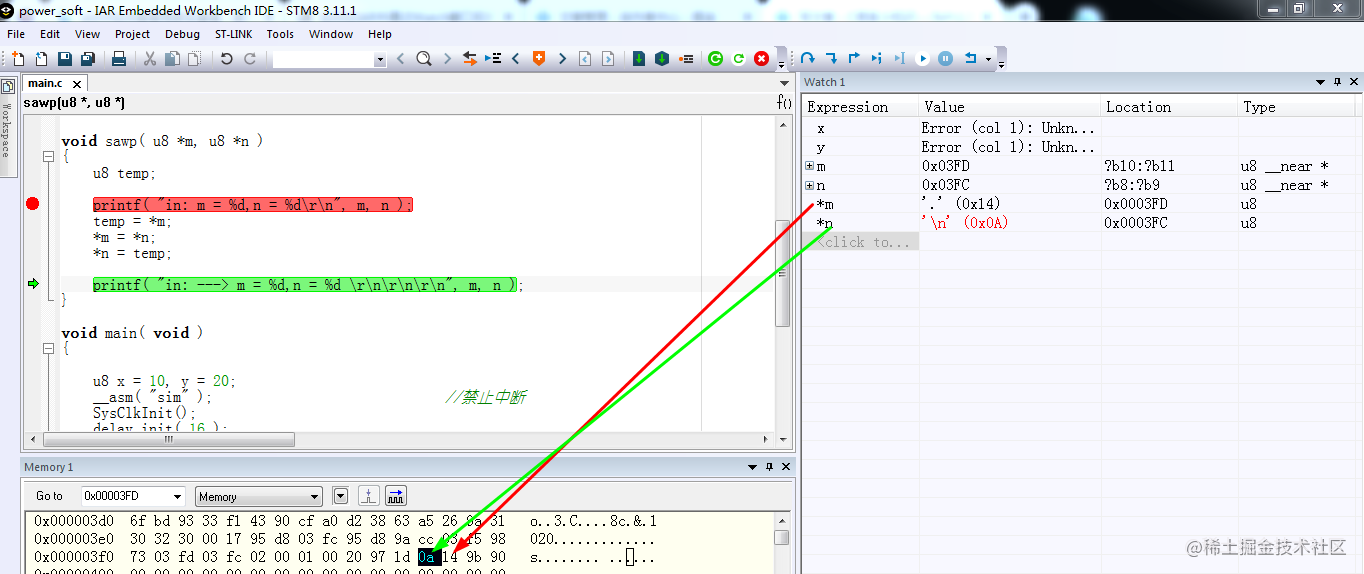Click the Step Into debug icon
Viewport: 1364px width, 574px height.
pyautogui.click(x=831, y=58)
